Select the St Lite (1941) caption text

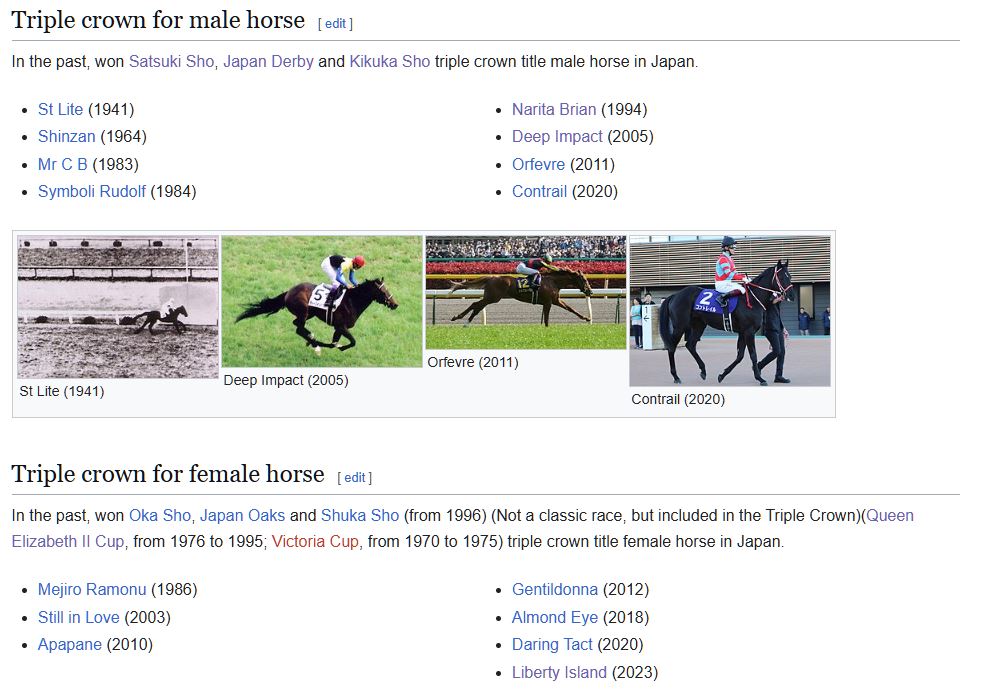[x=61, y=391]
